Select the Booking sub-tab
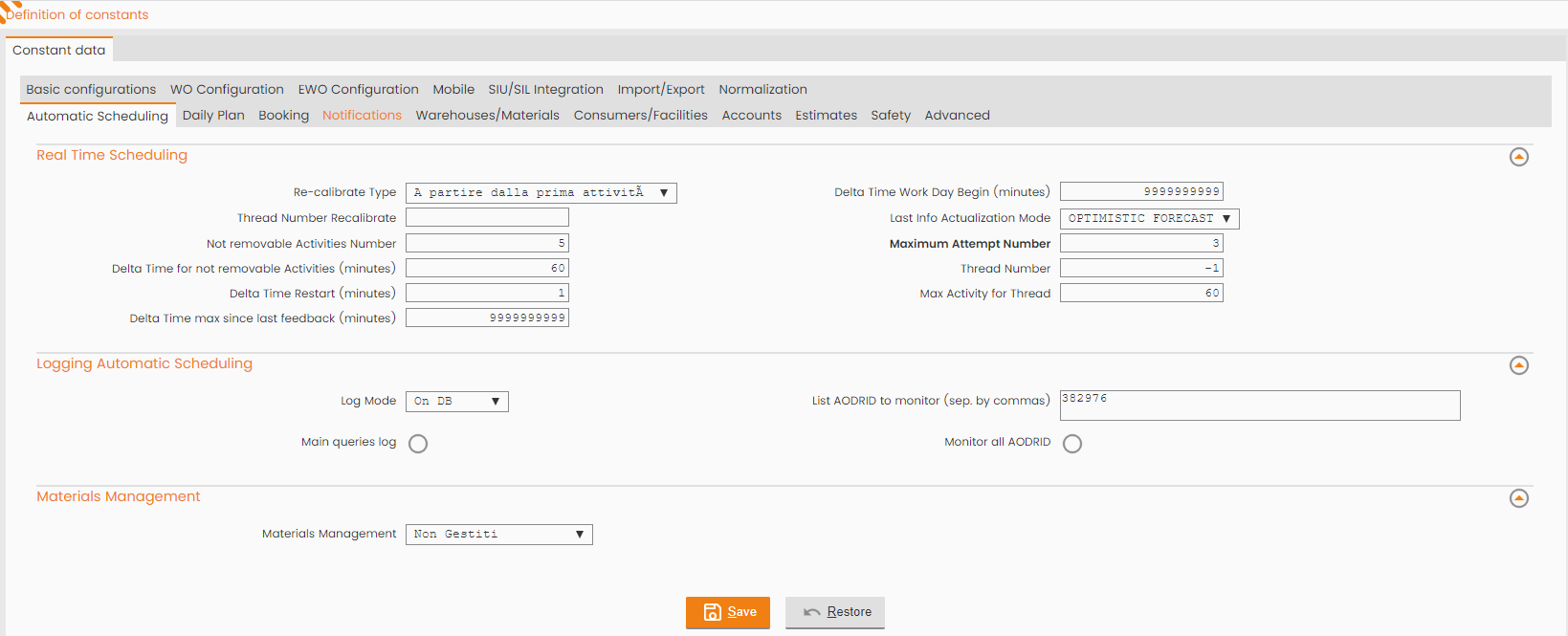 click(284, 115)
